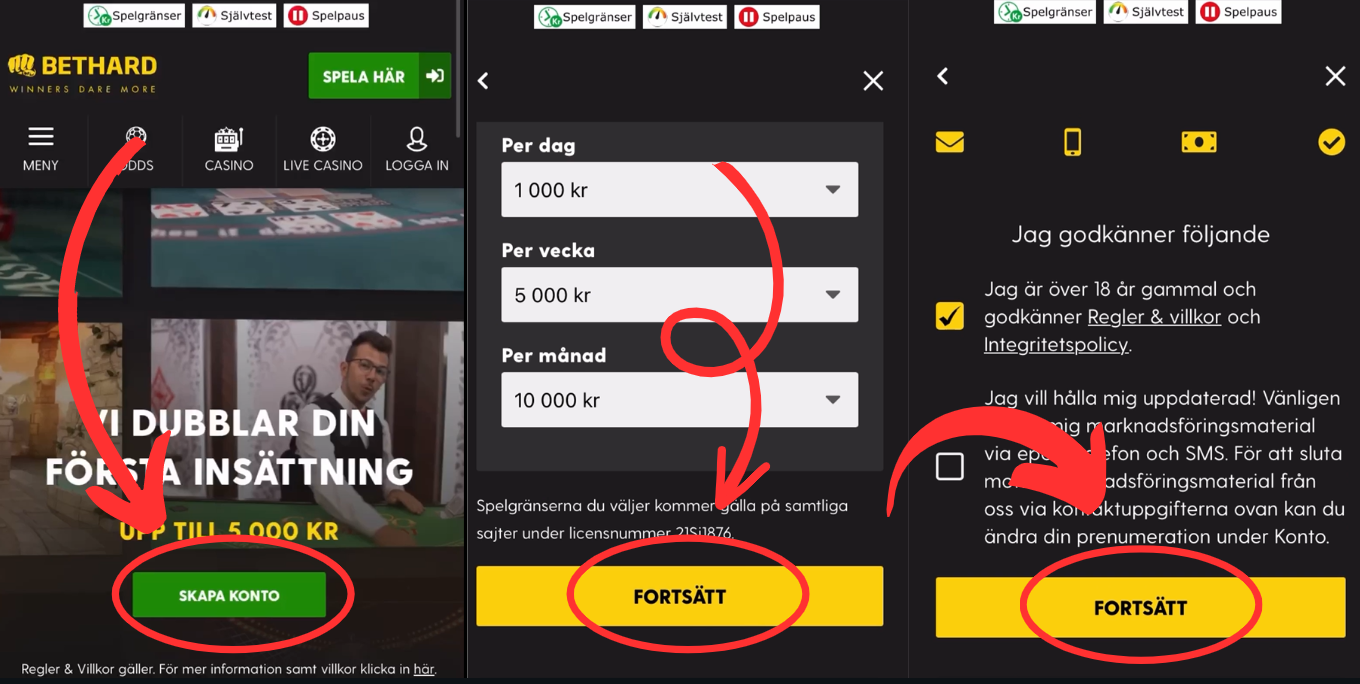Click the green Spela Här button
This screenshot has width=1360, height=684.
pyautogui.click(x=380, y=76)
